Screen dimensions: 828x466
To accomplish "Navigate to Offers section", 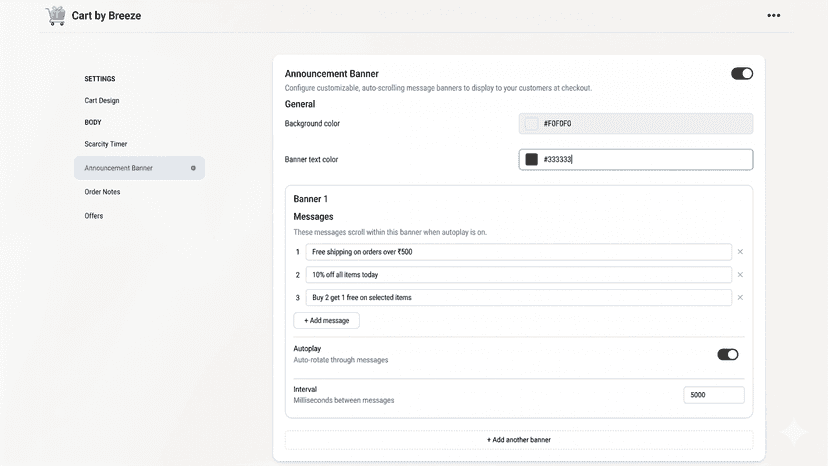I will point(93,216).
